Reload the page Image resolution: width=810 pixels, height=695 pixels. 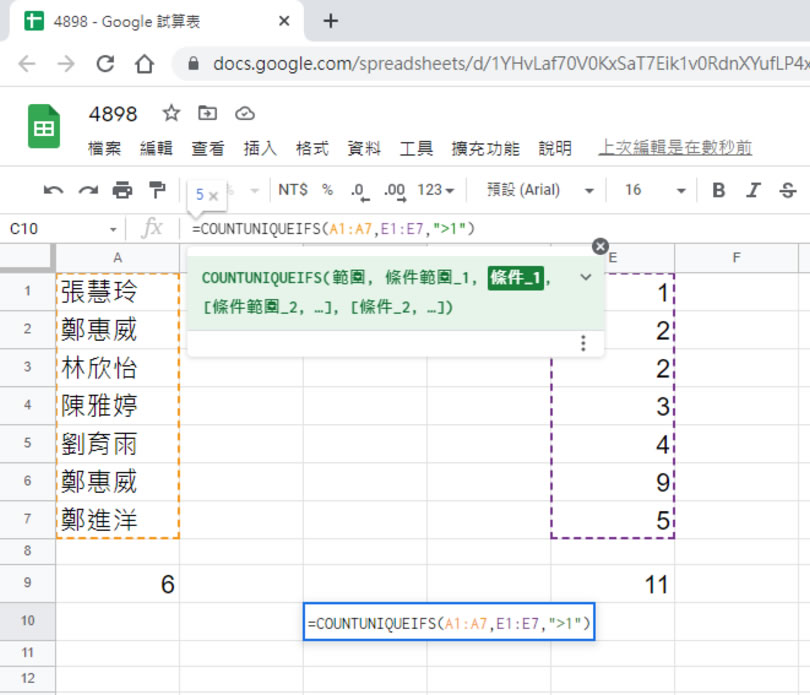(105, 64)
